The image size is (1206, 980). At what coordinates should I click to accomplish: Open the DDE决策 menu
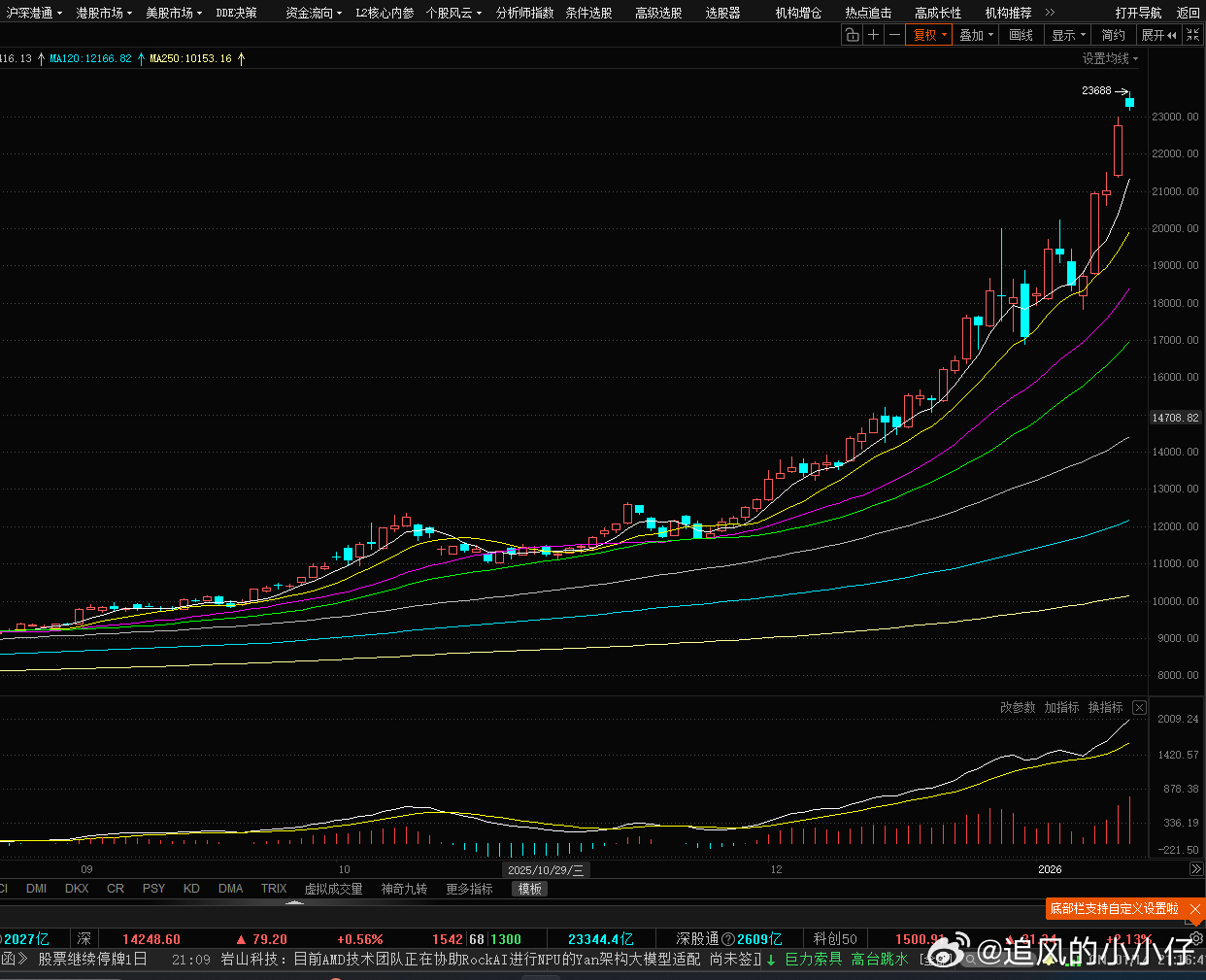click(x=236, y=13)
